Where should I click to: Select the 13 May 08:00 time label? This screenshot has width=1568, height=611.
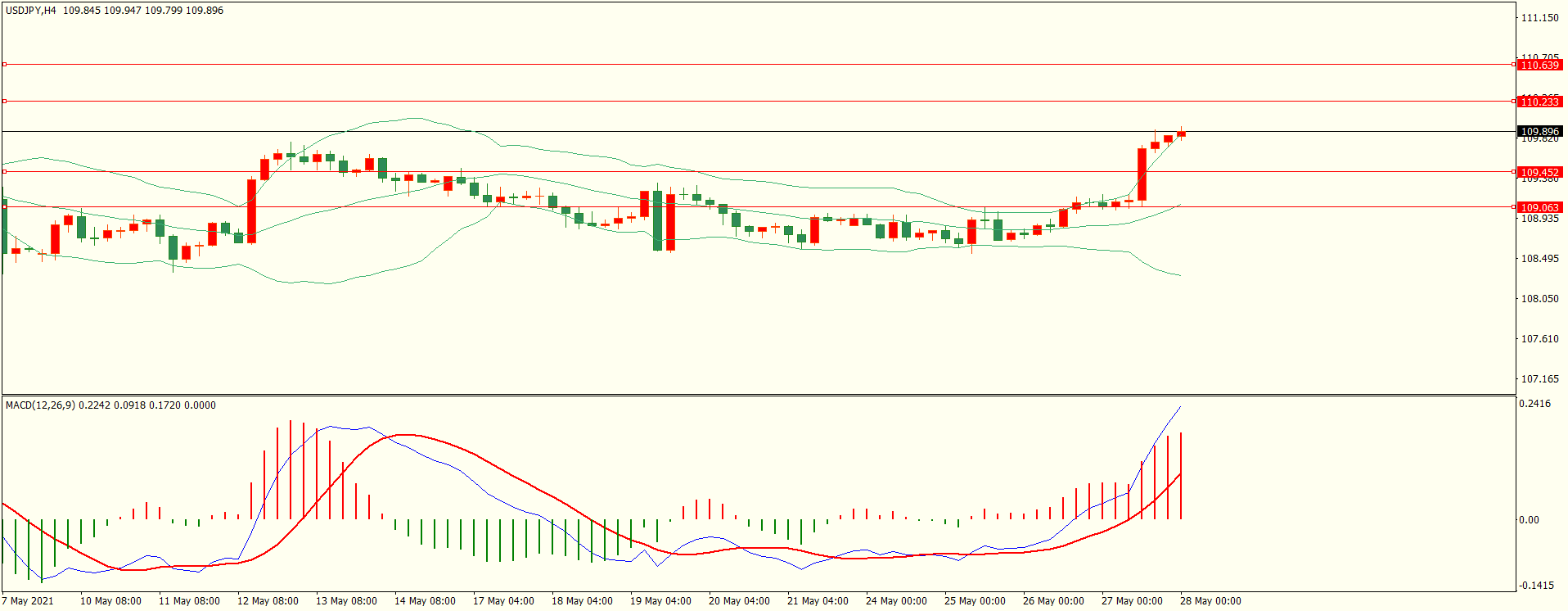pyautogui.click(x=346, y=601)
